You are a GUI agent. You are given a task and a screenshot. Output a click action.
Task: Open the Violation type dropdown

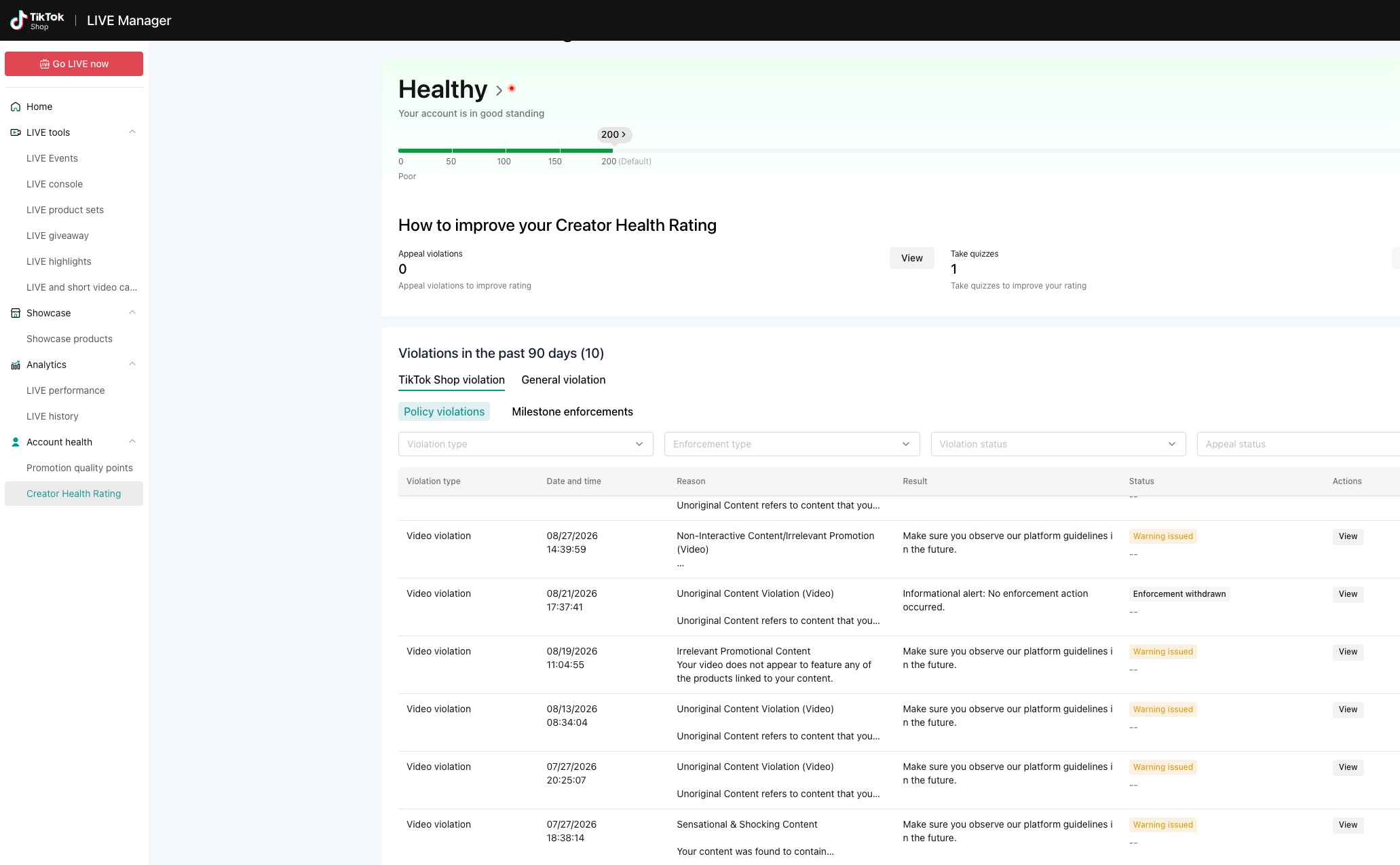click(x=526, y=444)
